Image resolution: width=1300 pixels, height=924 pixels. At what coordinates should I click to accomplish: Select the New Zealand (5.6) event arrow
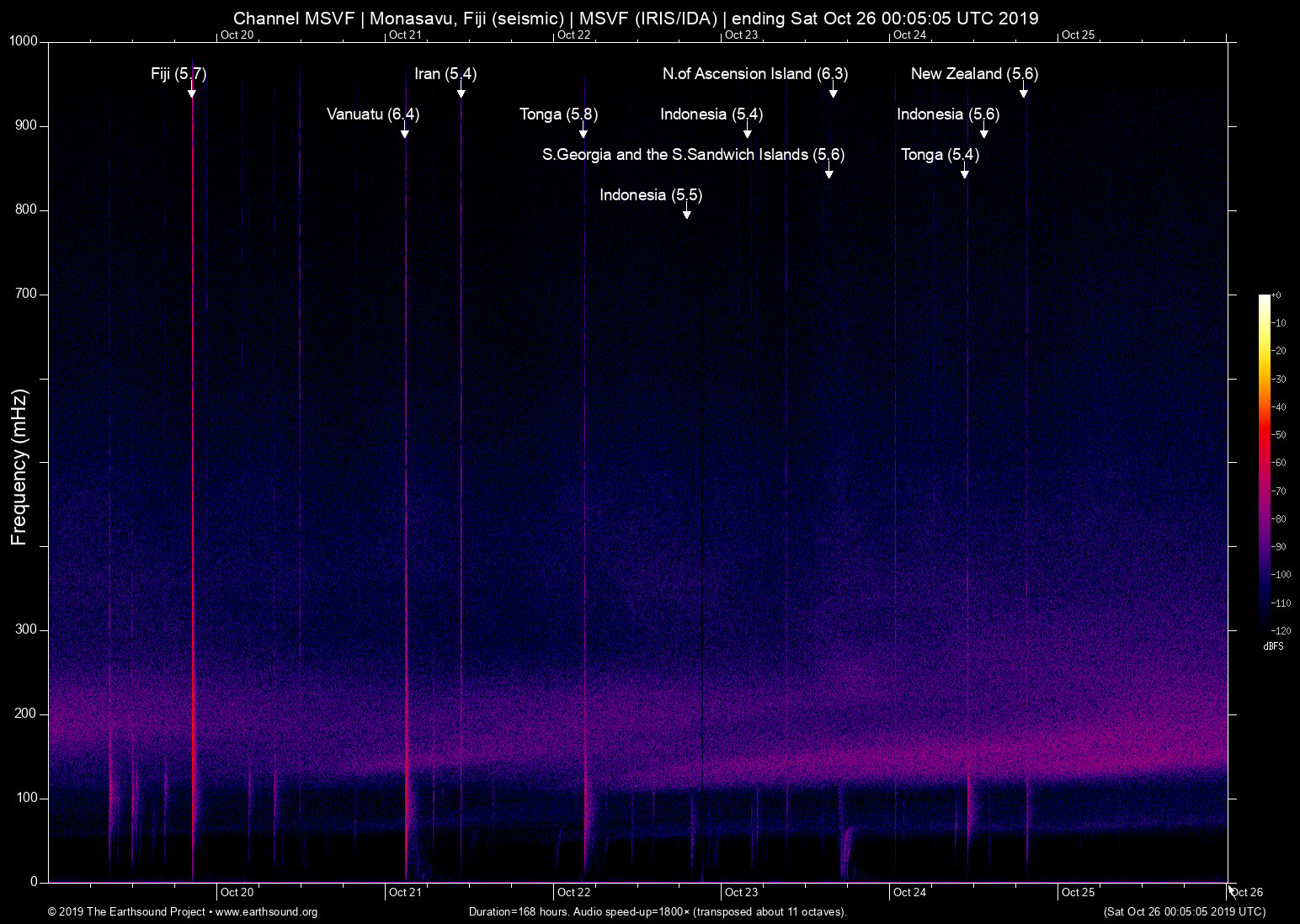click(x=1024, y=93)
